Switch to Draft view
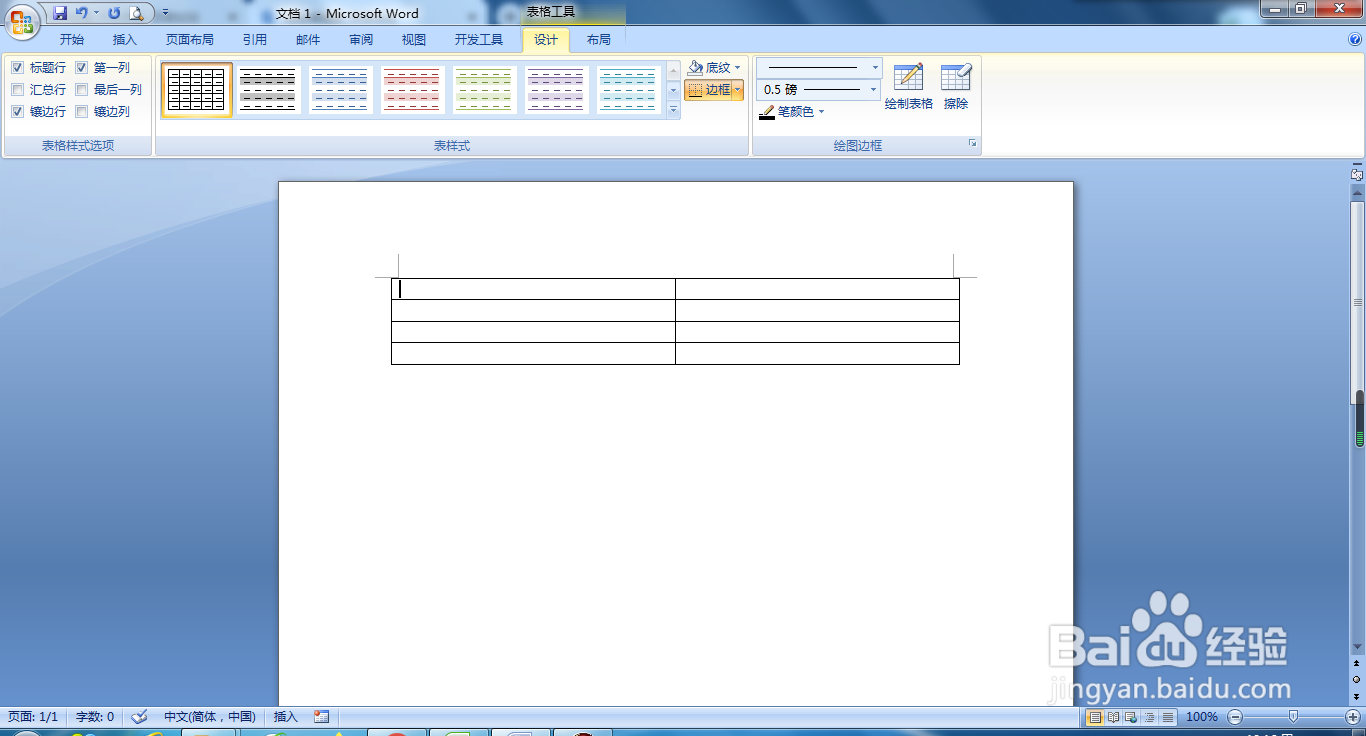1366x736 pixels. [x=1167, y=717]
